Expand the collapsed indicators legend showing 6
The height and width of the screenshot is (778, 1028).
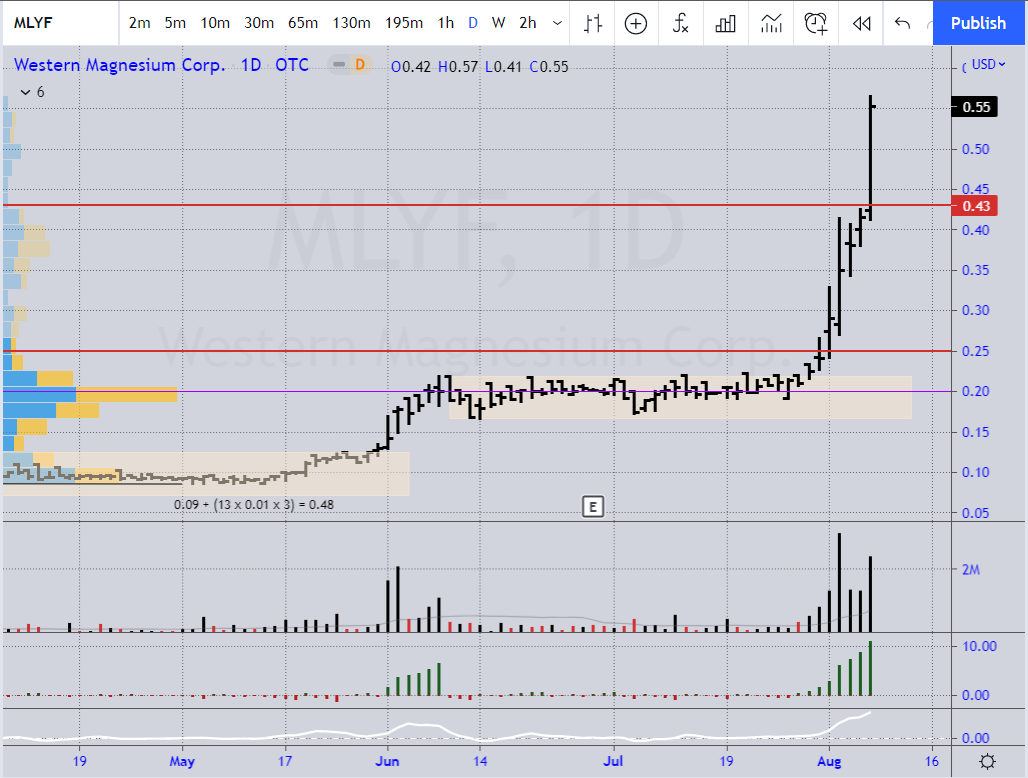click(30, 92)
